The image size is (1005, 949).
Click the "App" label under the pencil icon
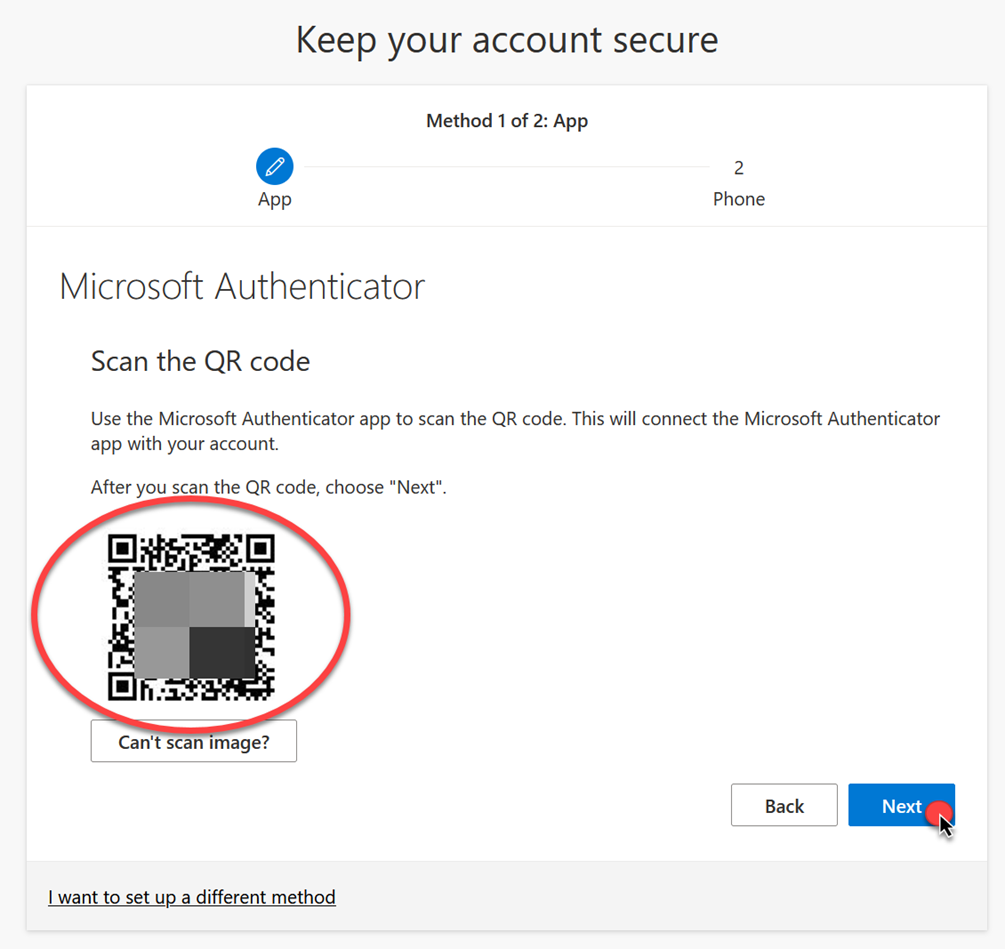(x=274, y=199)
